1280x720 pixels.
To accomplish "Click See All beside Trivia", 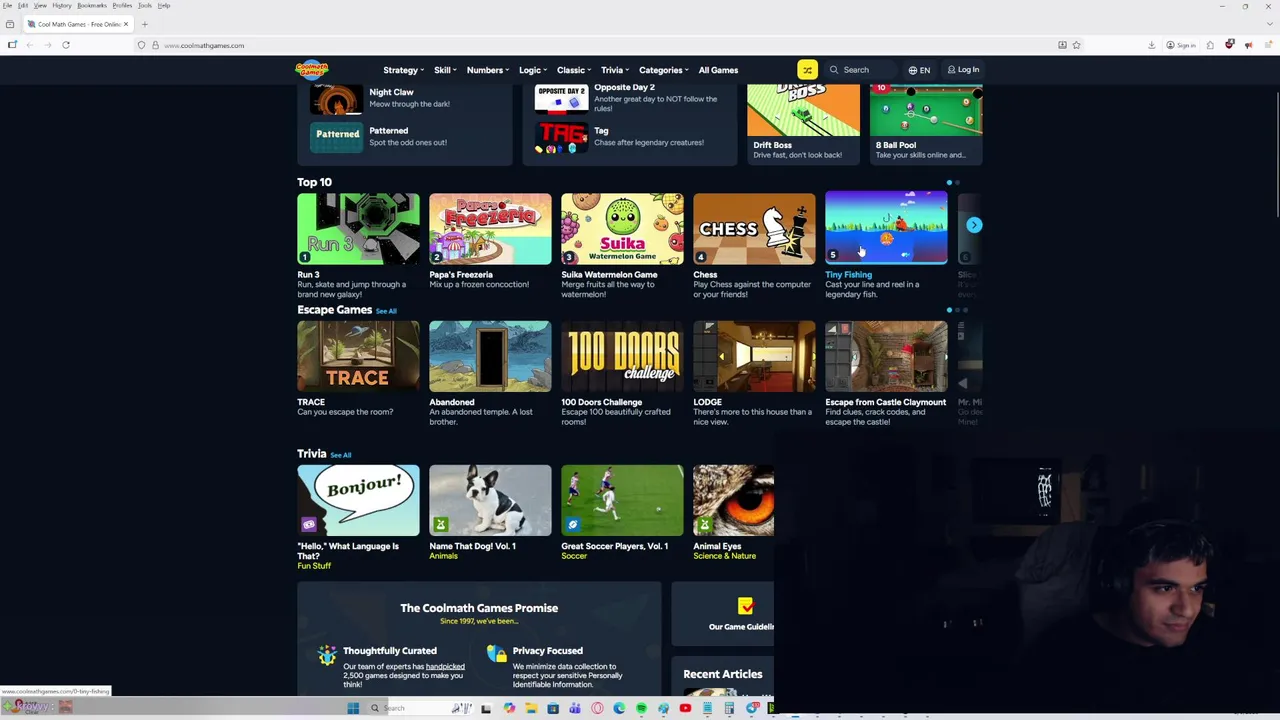I will pos(341,455).
